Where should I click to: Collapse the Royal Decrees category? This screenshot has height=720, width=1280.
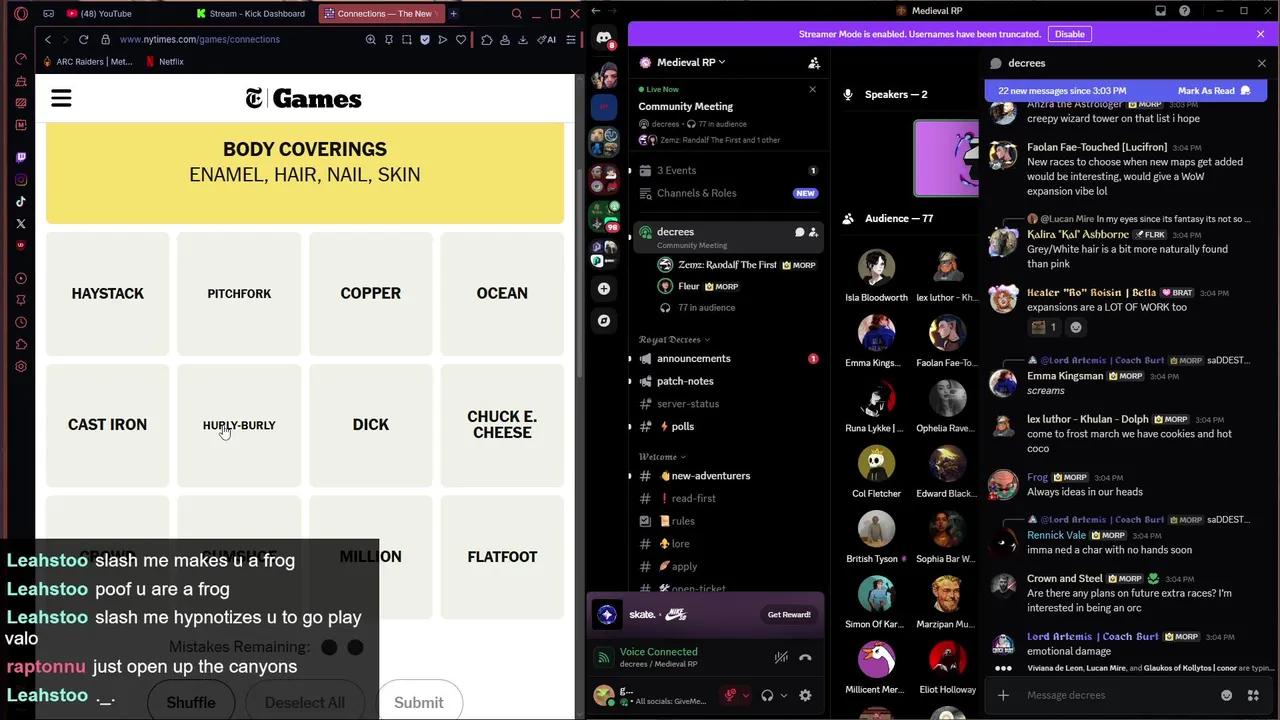tap(676, 340)
